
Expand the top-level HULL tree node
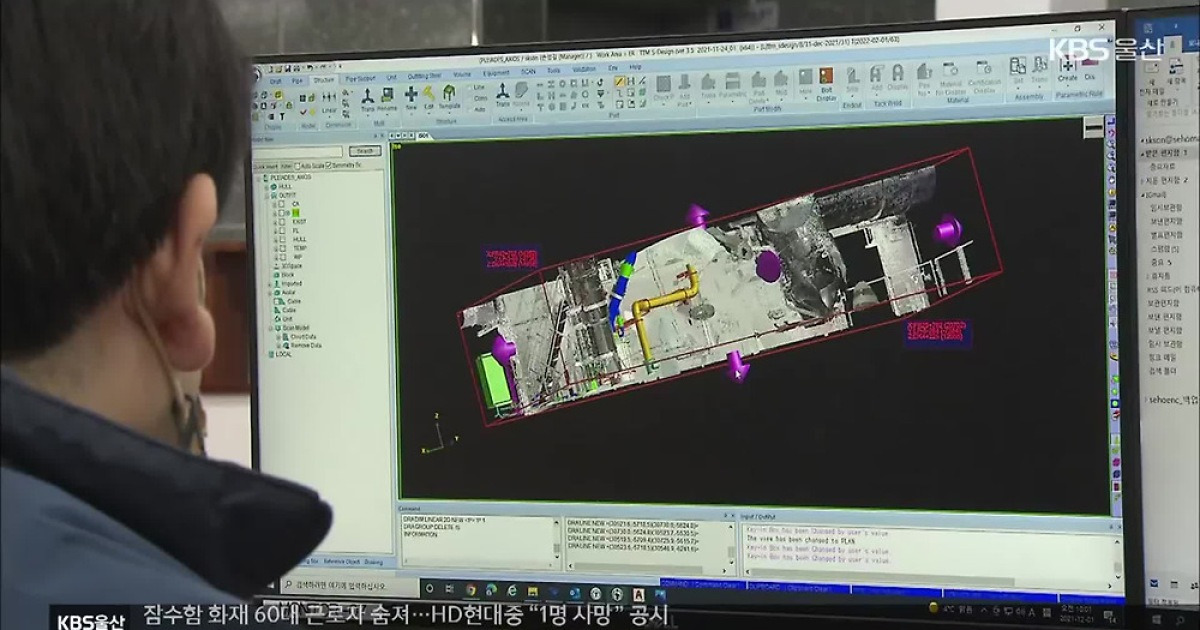[266, 186]
